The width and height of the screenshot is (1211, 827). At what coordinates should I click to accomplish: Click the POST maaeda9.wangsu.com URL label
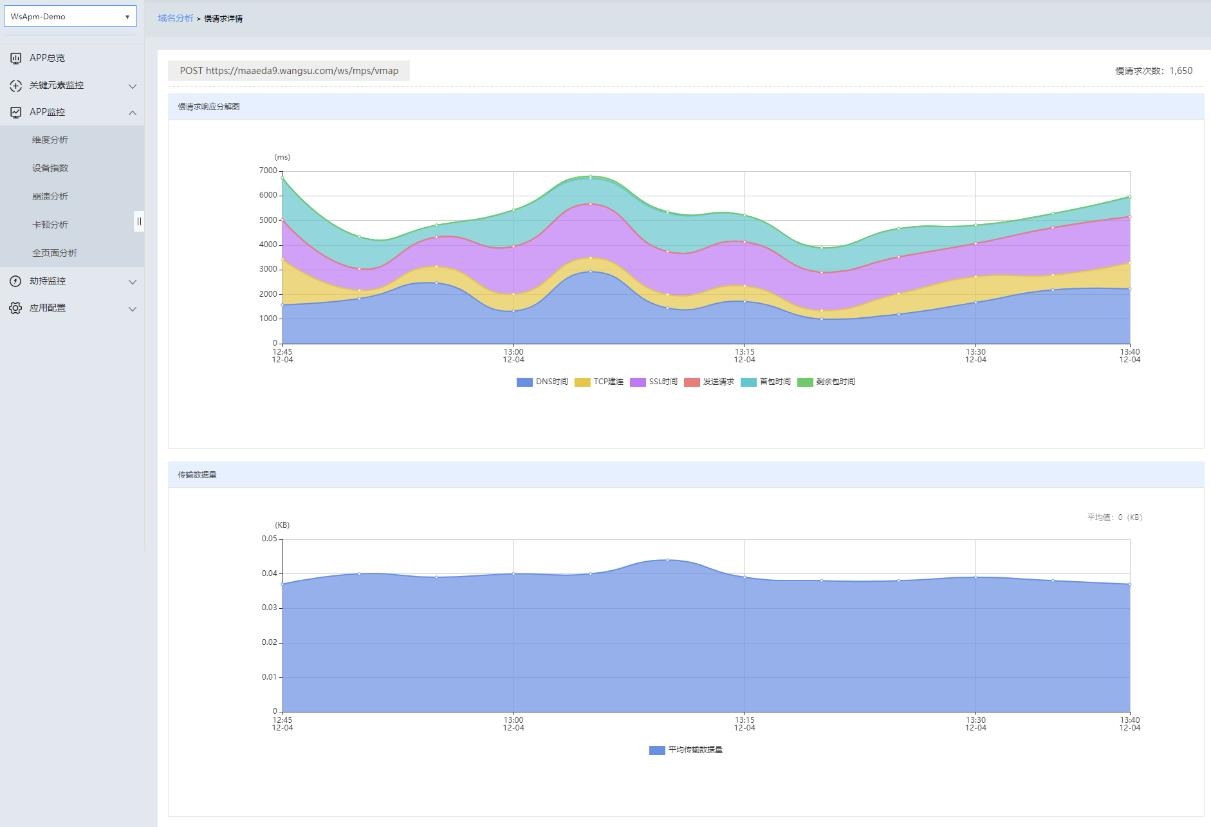pyautogui.click(x=289, y=71)
